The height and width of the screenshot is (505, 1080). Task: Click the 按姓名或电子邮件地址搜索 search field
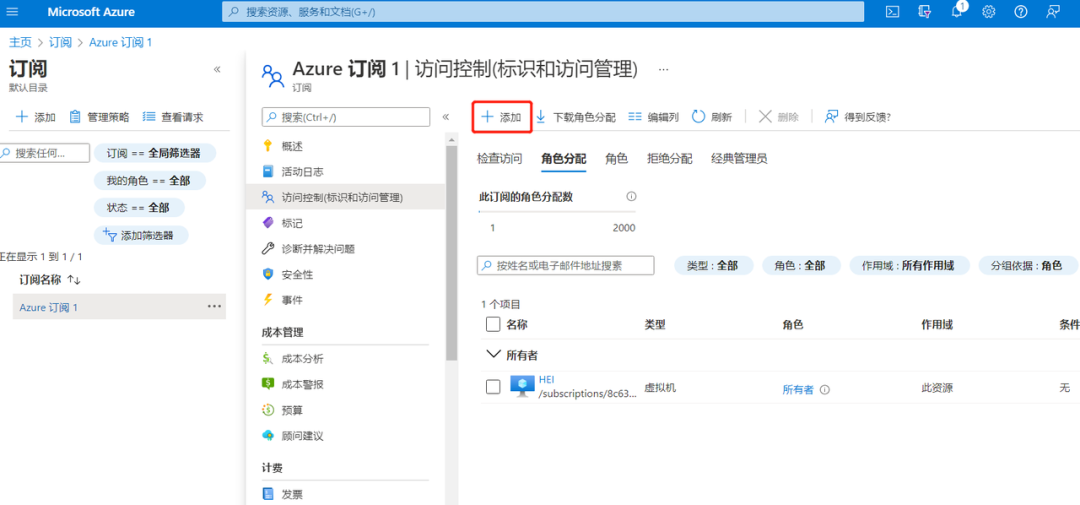[565, 265]
